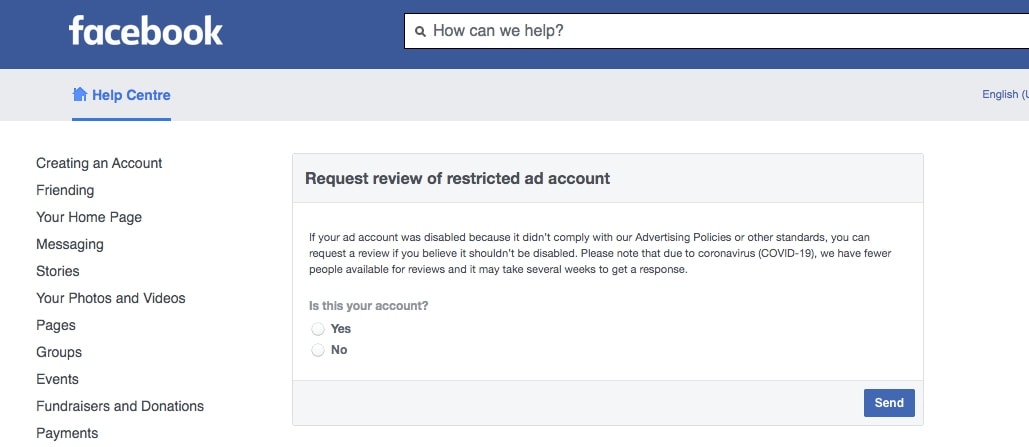Open the English language selector
The width and height of the screenshot is (1029, 447).
tap(1004, 95)
